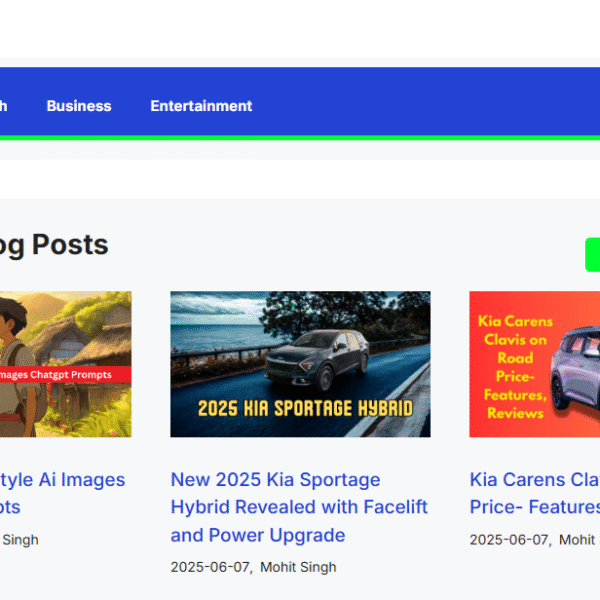The height and width of the screenshot is (600, 600).
Task: Open the 2025 Kia Sportage Hybrid thumbnail
Action: (300, 364)
